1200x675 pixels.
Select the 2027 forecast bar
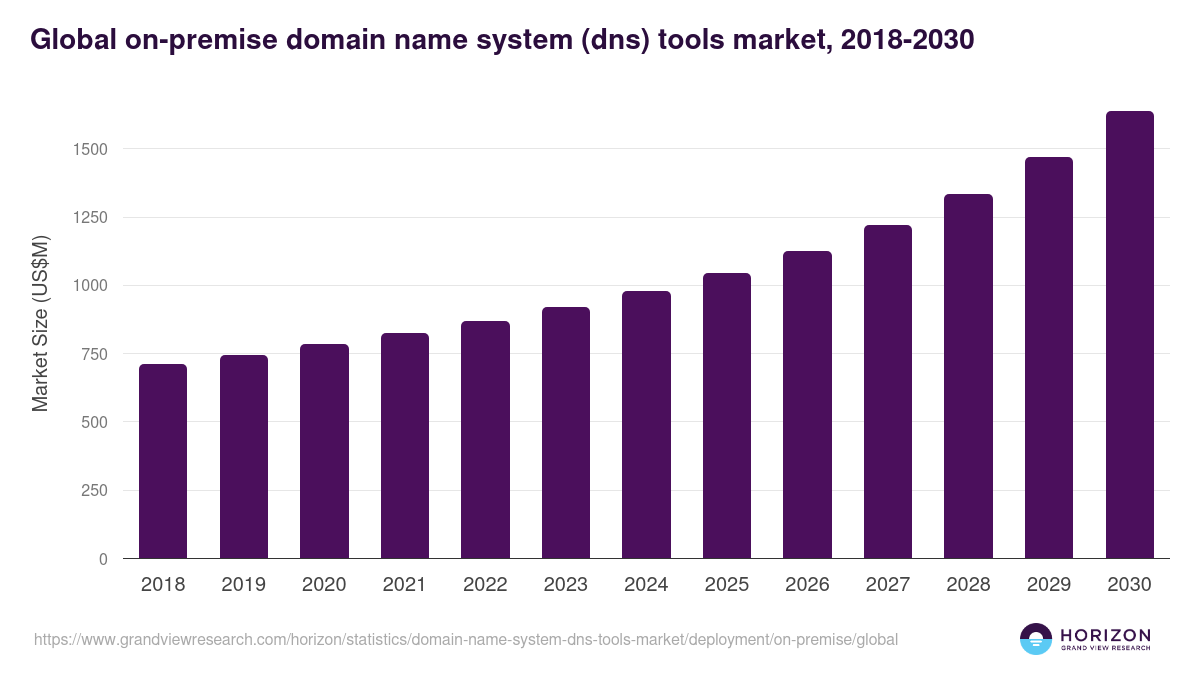point(888,392)
